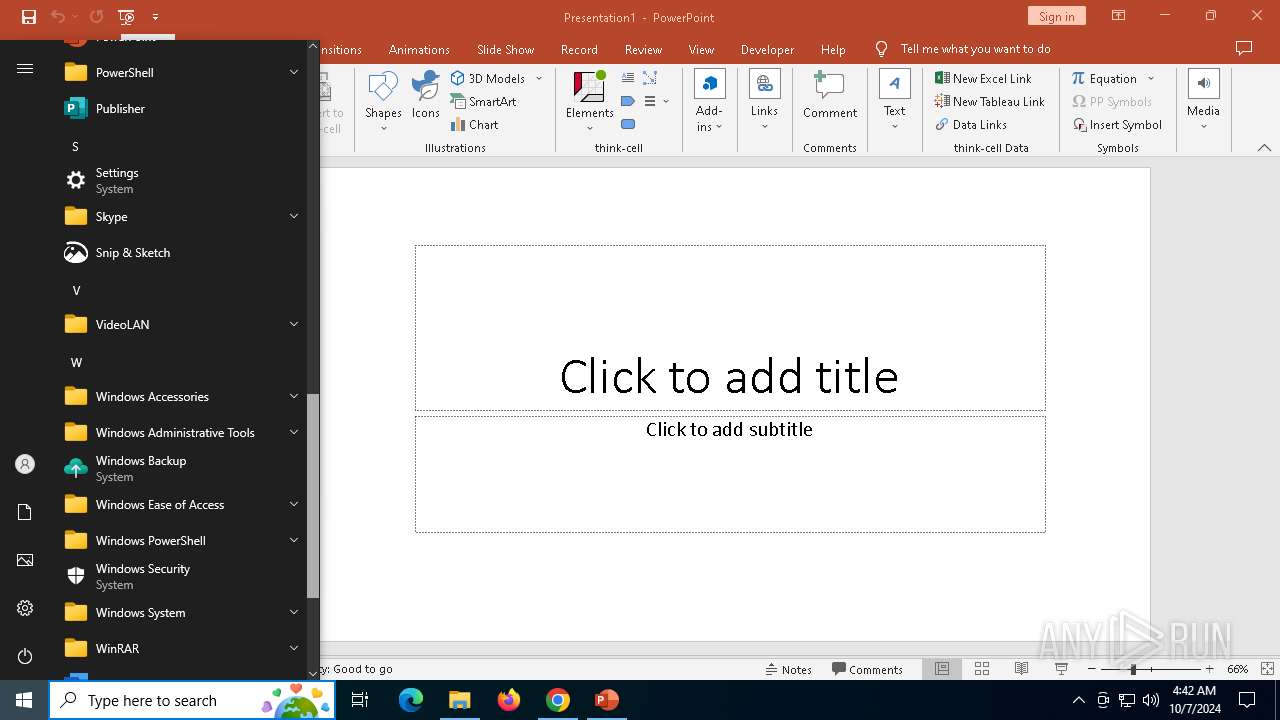The height and width of the screenshot is (720, 1280).
Task: Switch to the Record tab
Action: pyautogui.click(x=579, y=49)
